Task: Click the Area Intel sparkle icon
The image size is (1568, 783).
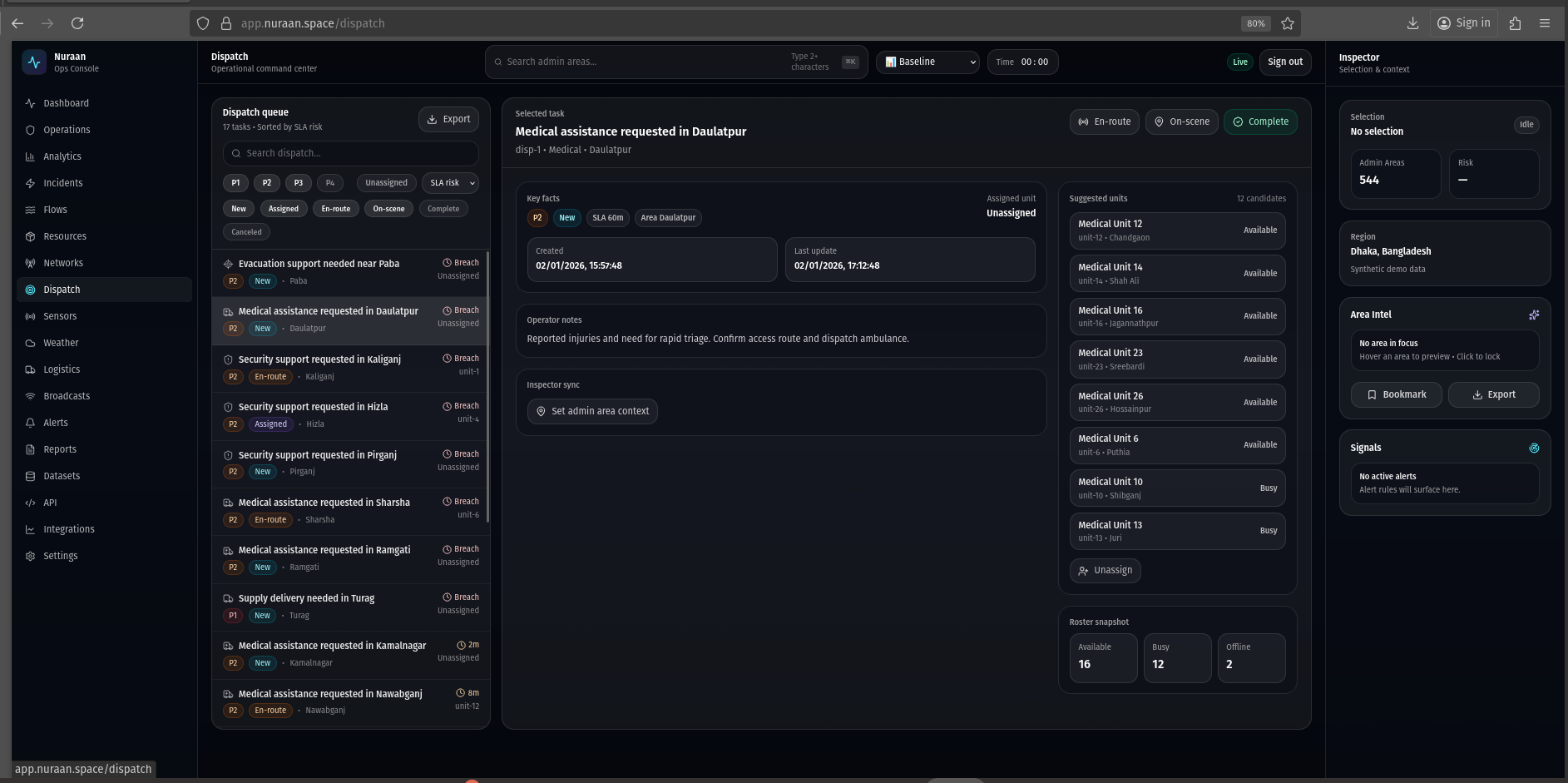Action: 1534,315
